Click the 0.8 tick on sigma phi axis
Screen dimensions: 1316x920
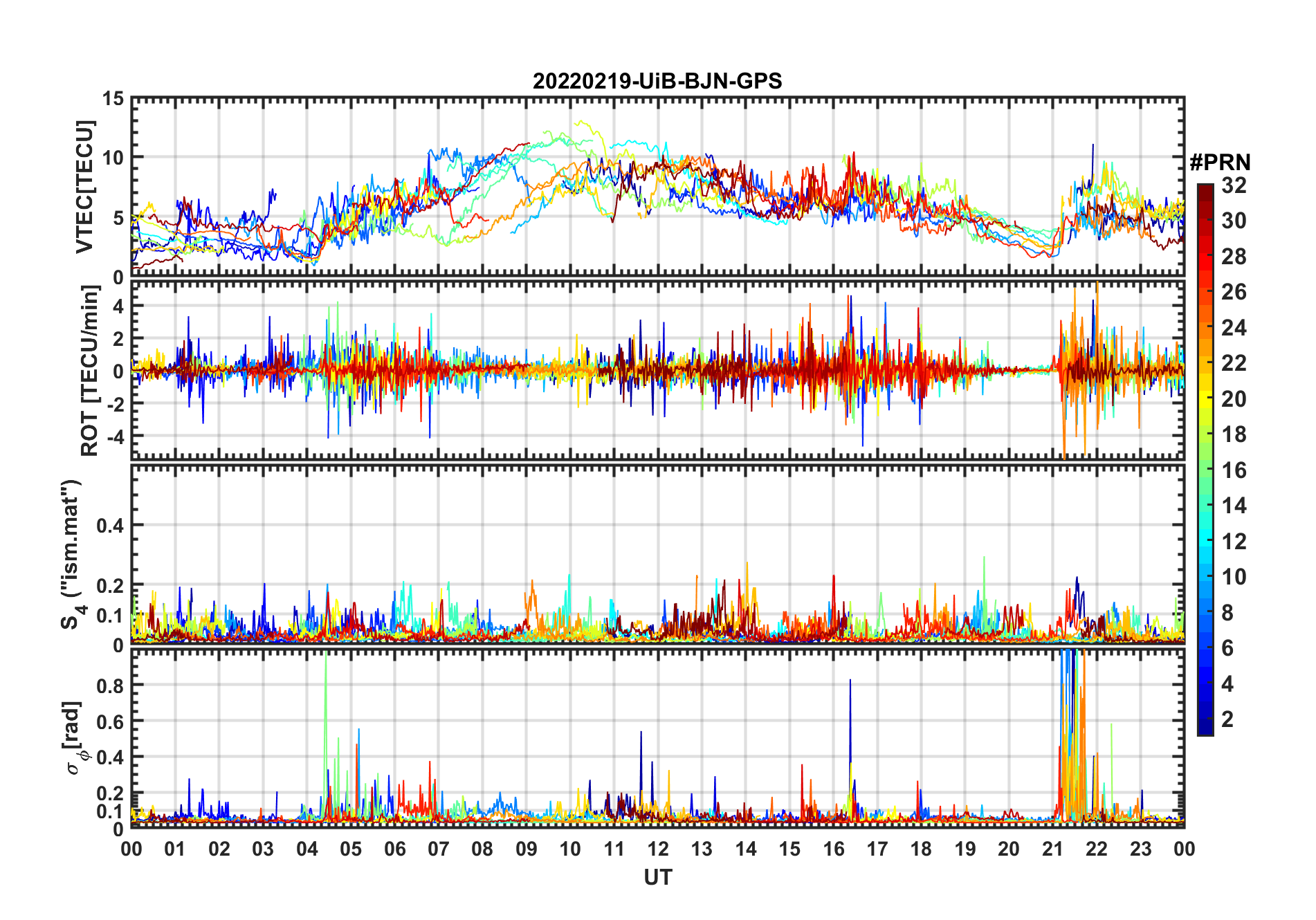[110, 686]
